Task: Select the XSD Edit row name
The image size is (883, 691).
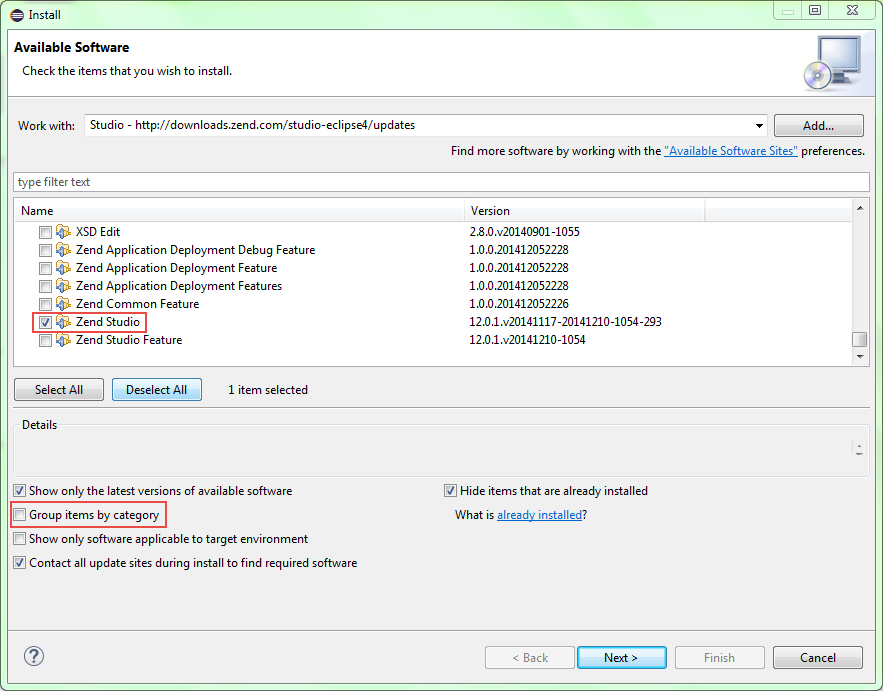Action: (98, 231)
